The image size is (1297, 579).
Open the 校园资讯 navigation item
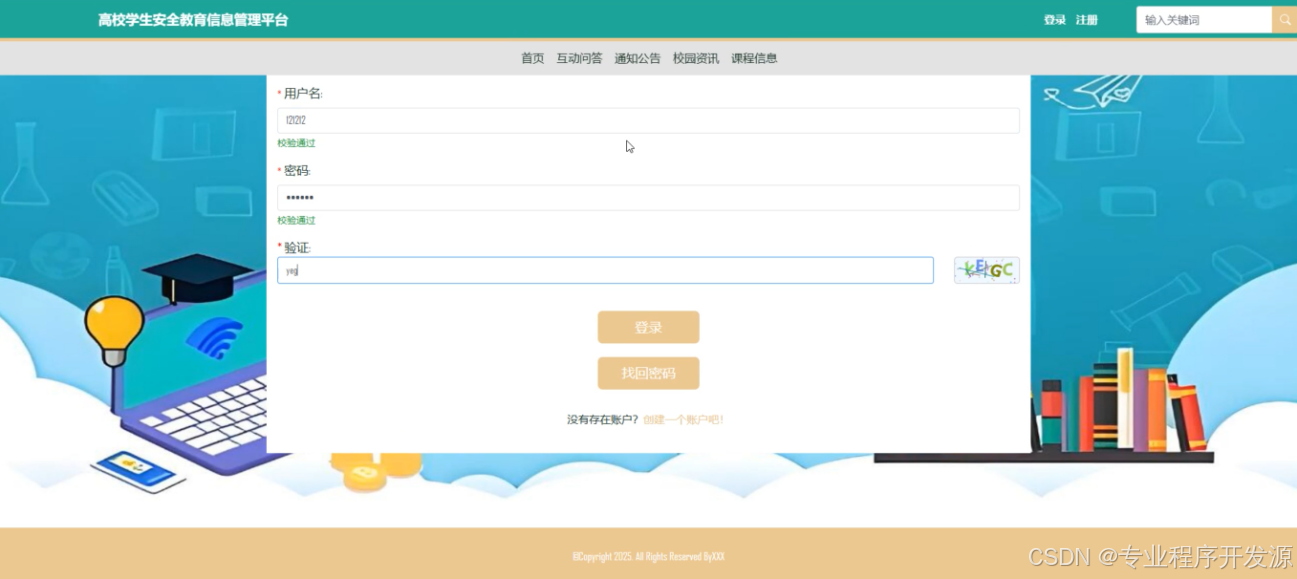(x=695, y=58)
